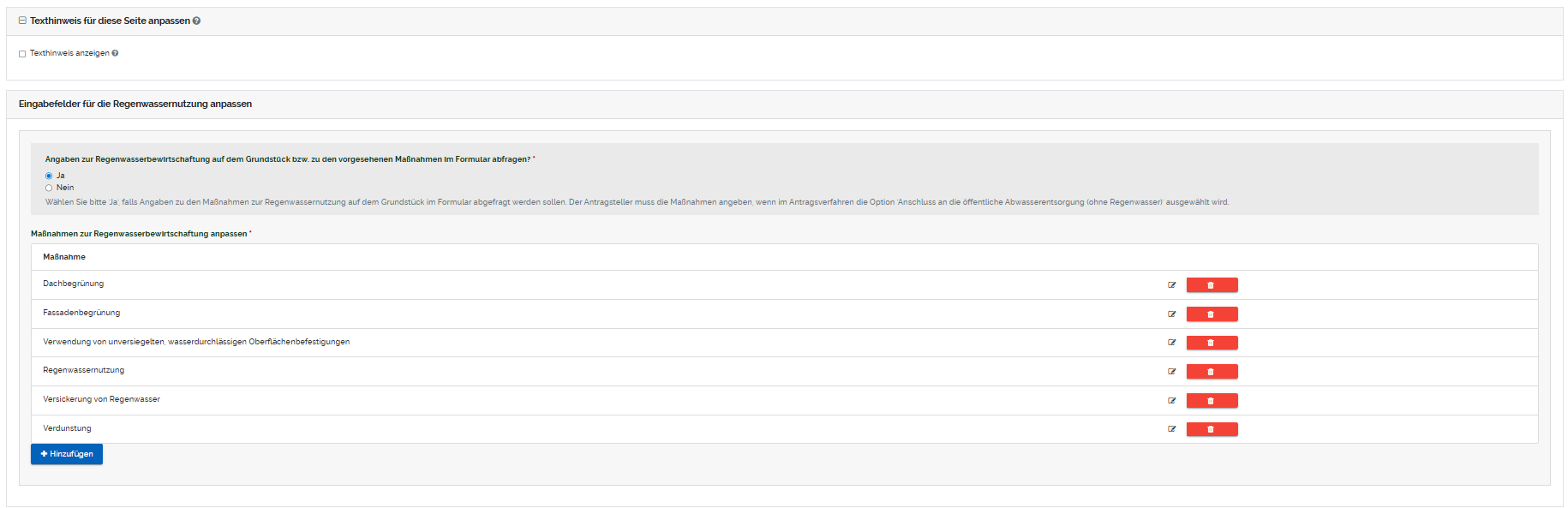
Task: Delete the Oberflächenbefestigungen measure row
Action: coord(1211,343)
